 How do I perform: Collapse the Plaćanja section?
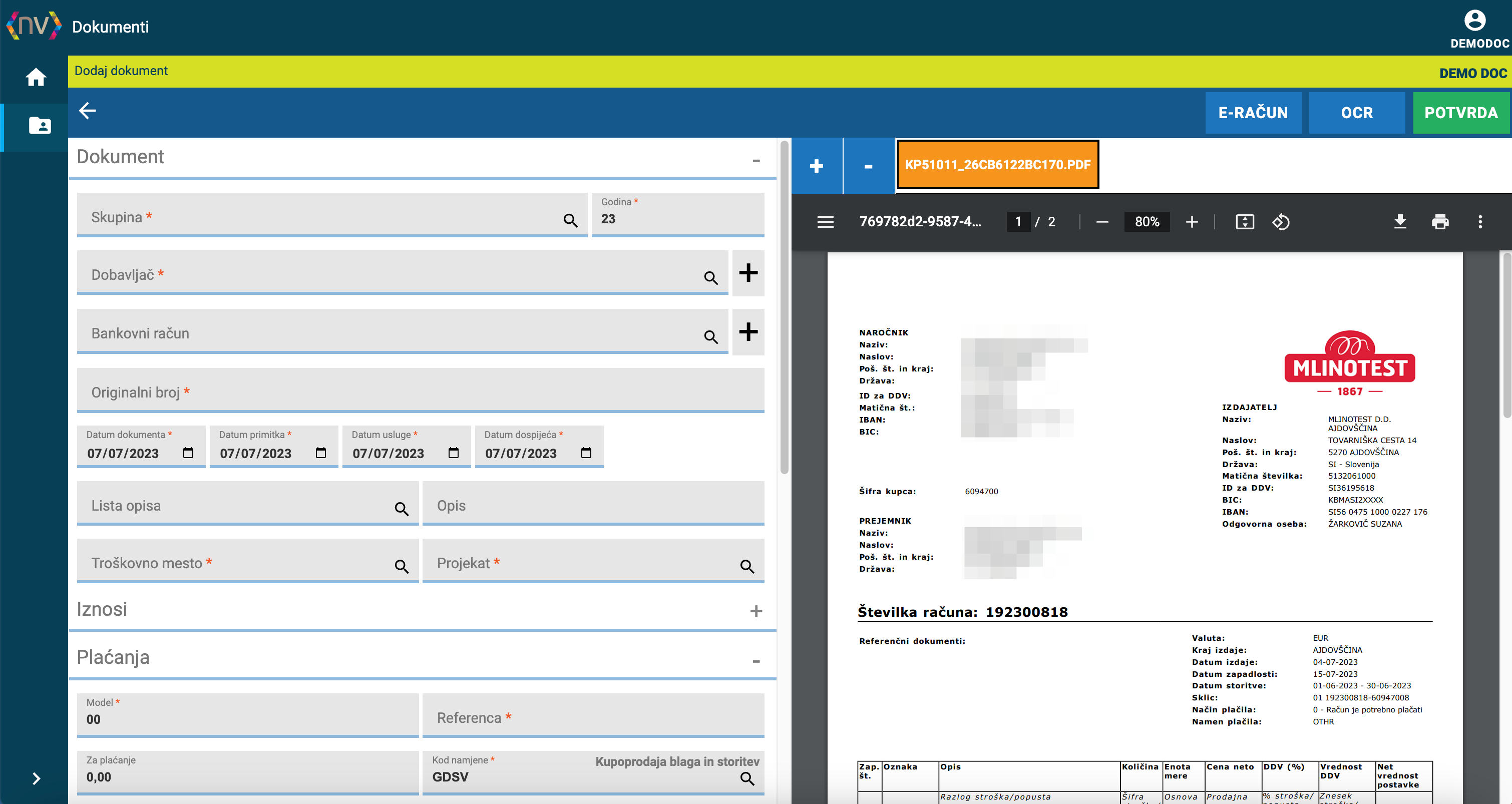click(x=756, y=661)
